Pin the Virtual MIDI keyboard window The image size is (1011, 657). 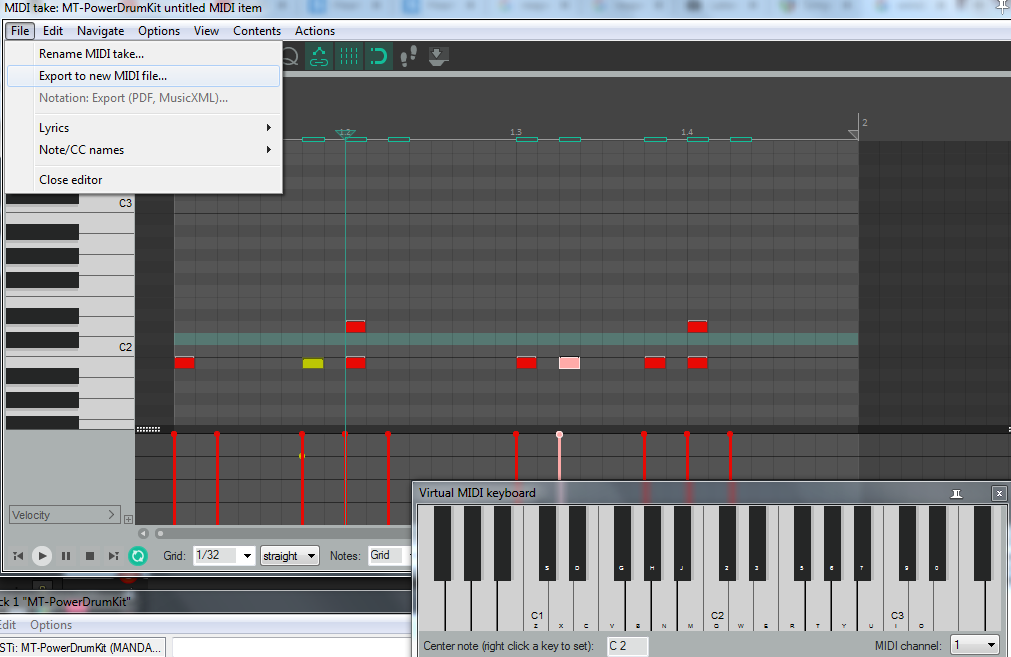click(957, 493)
